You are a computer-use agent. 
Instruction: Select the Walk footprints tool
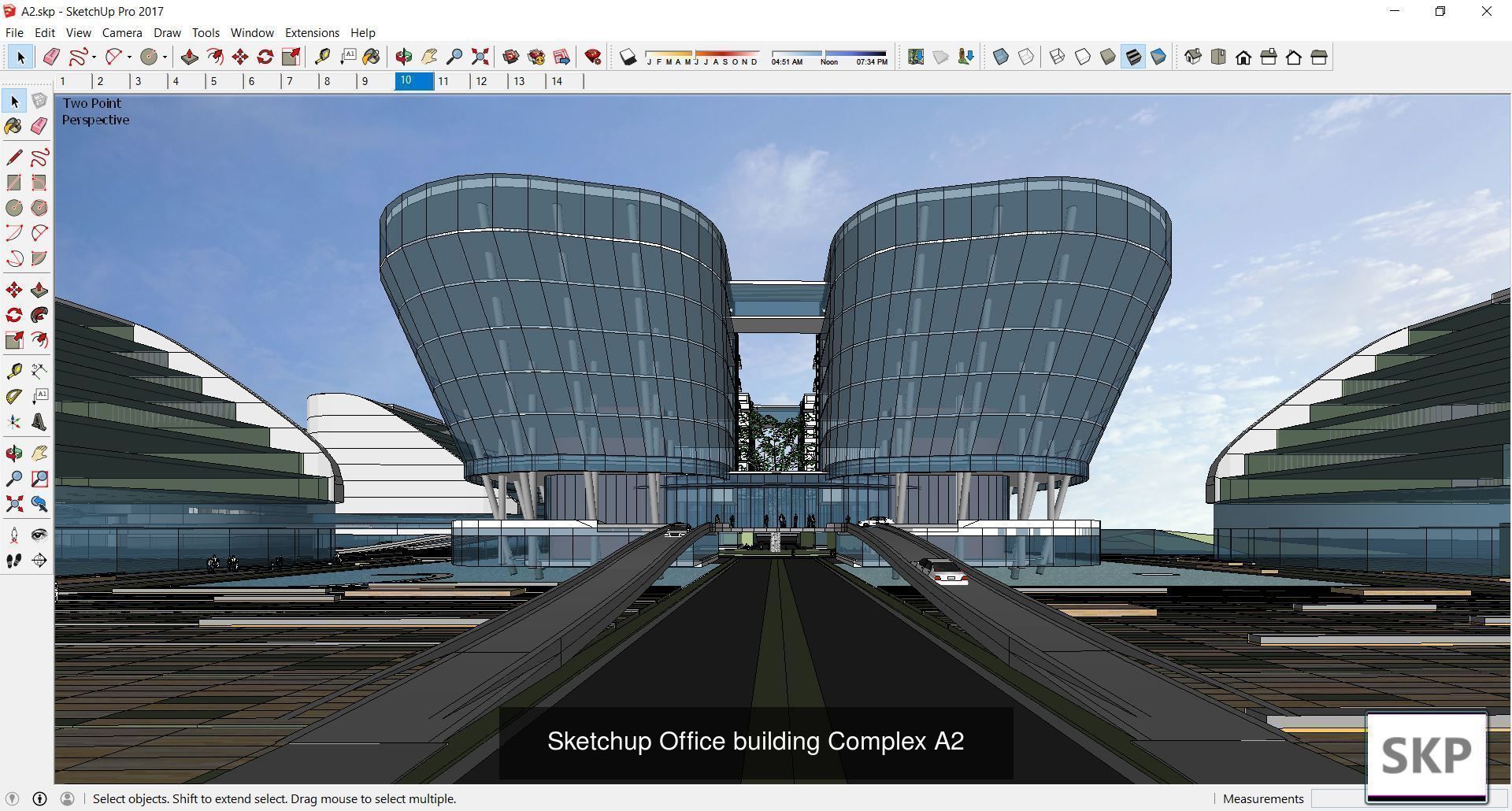pos(14,561)
